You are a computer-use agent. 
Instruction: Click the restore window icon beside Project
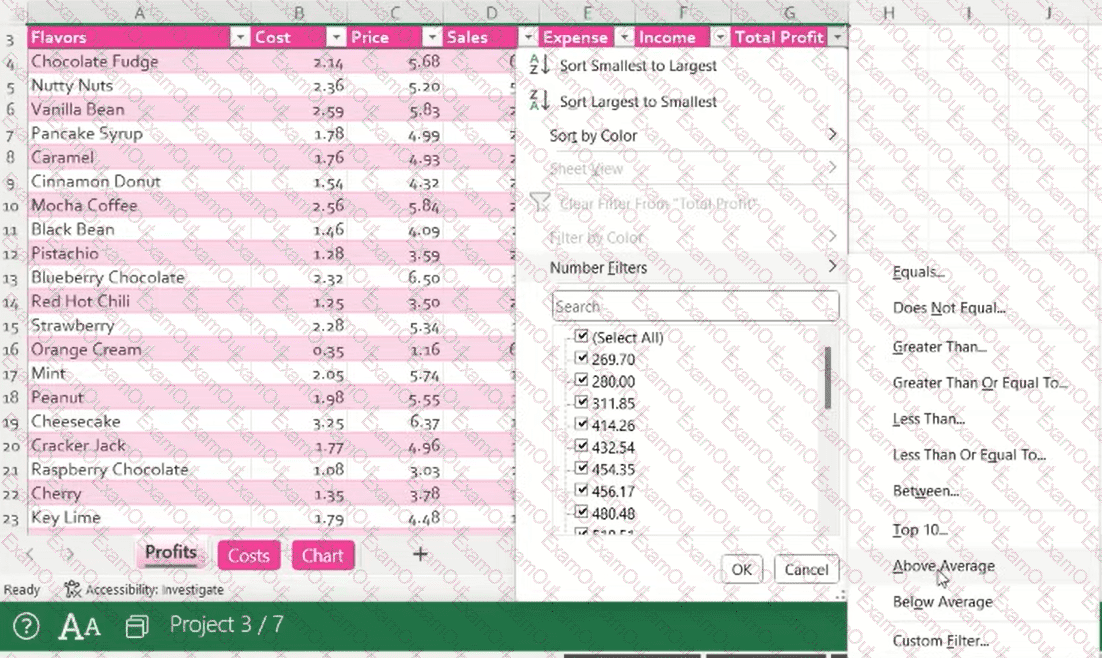[x=137, y=626]
